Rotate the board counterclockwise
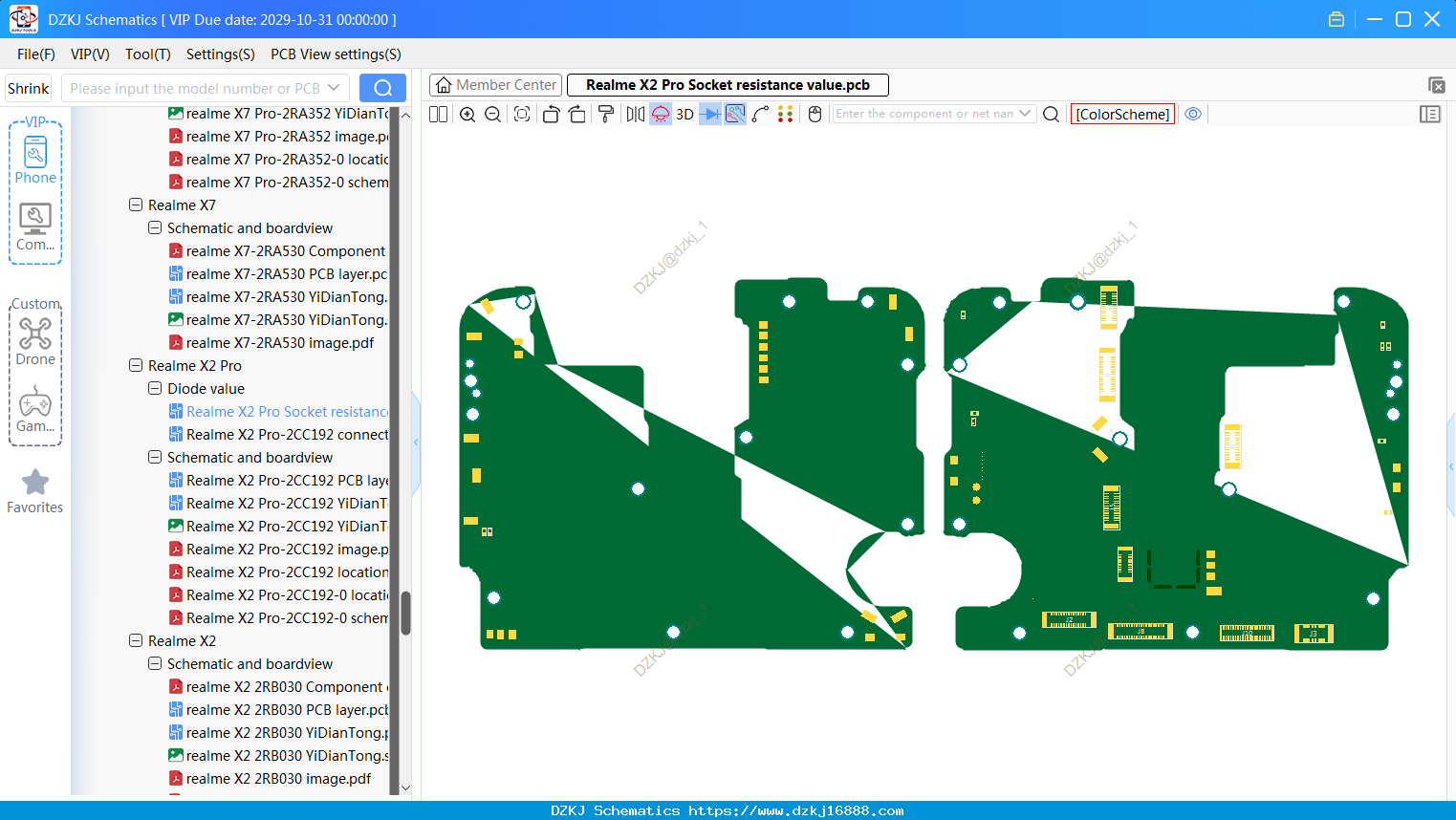The height and width of the screenshot is (820, 1456). coord(551,114)
